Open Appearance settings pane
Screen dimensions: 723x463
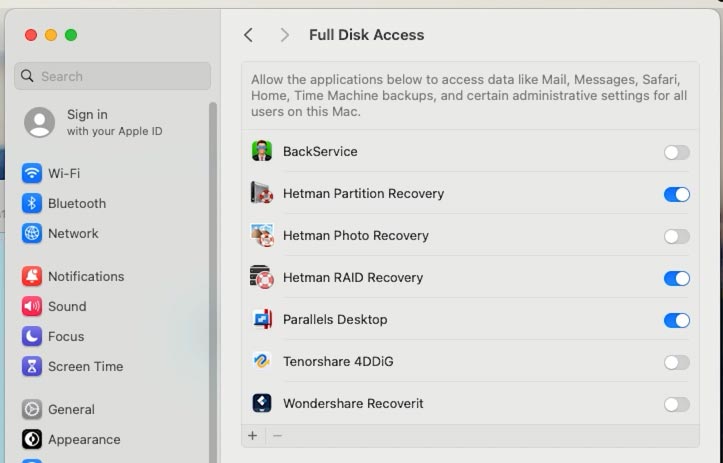click(x=113, y=439)
